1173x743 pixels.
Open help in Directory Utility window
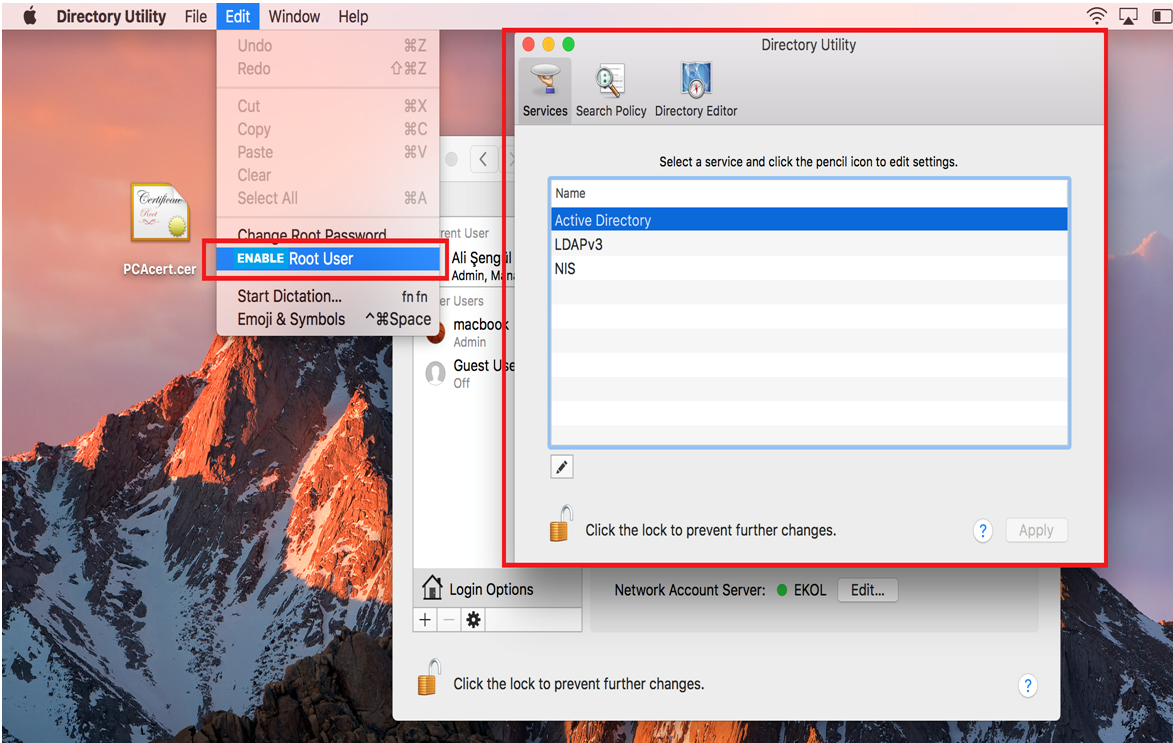point(983,531)
